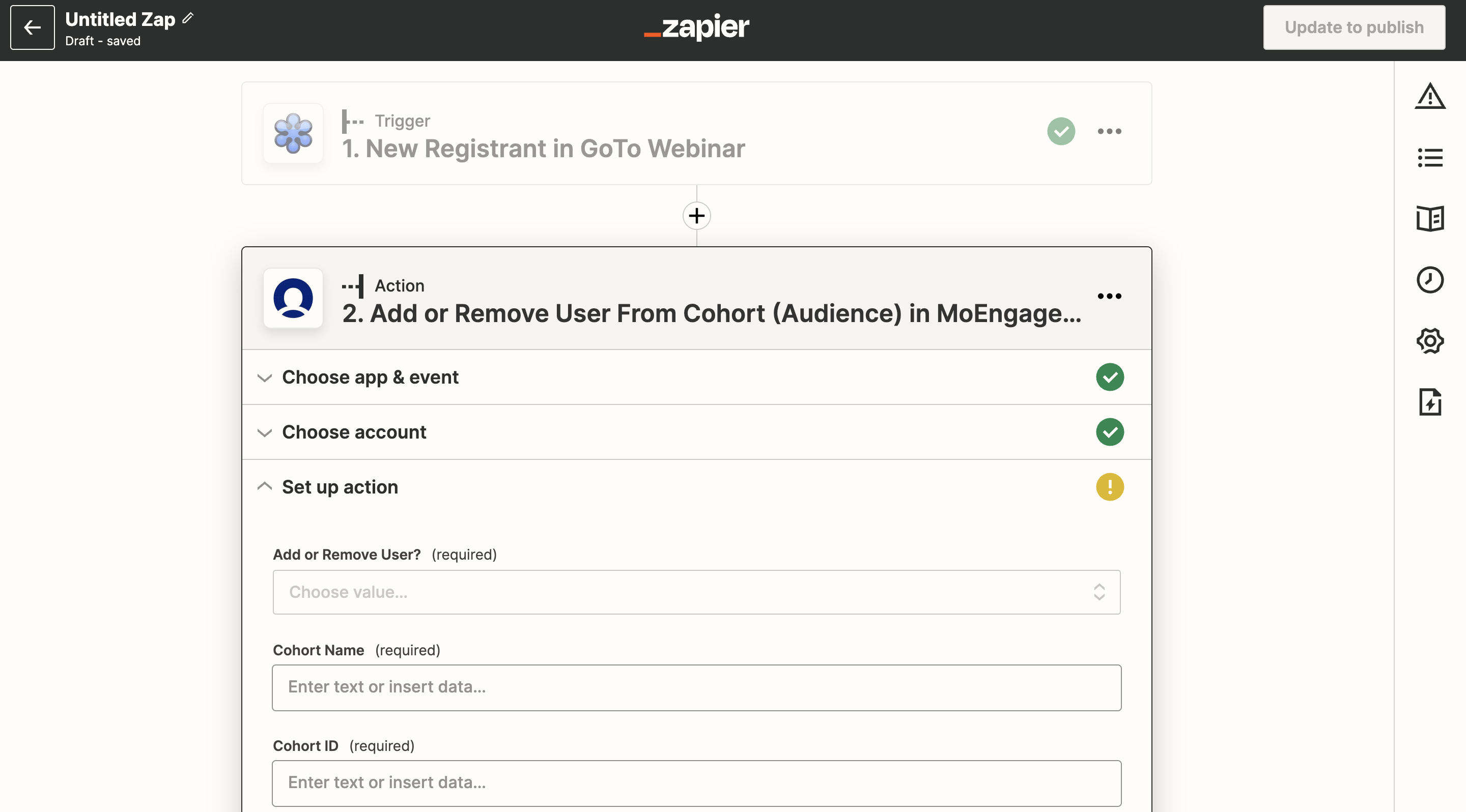Open the file with lightning bolt icon

click(1429, 402)
